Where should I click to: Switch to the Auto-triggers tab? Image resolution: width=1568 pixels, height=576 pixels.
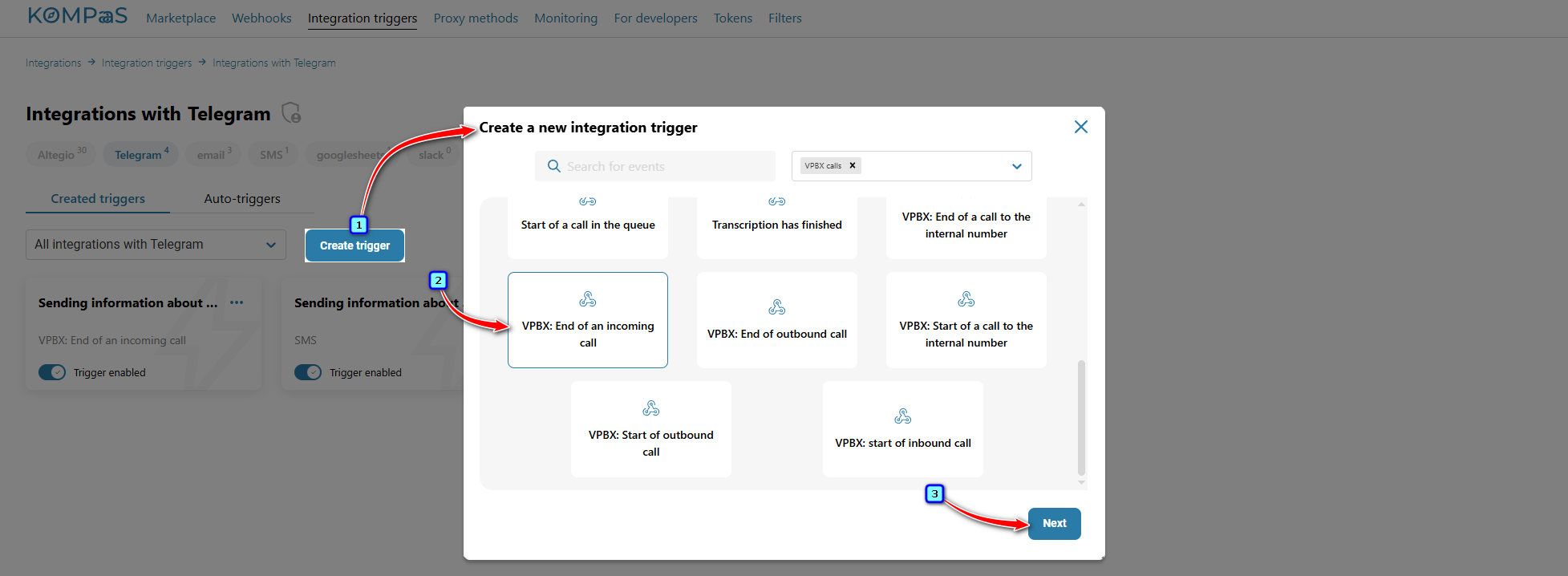pos(242,198)
